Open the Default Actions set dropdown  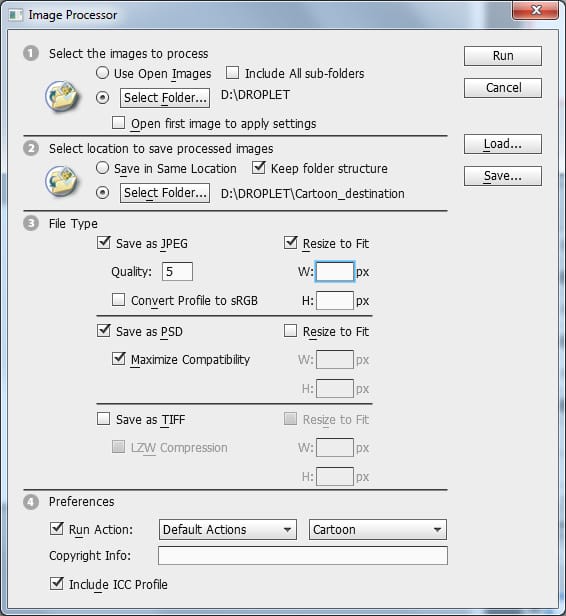coord(228,530)
